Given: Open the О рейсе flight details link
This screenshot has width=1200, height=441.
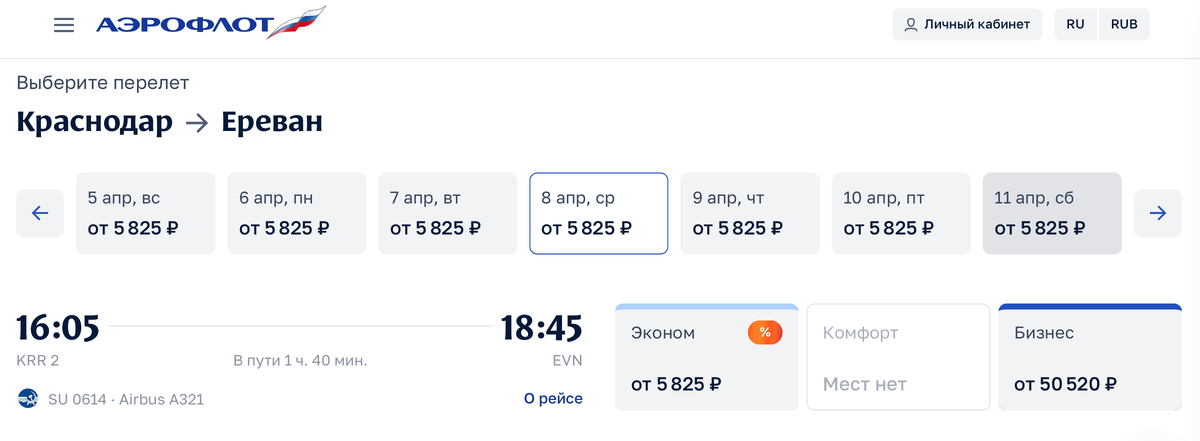Looking at the screenshot, I should point(553,399).
